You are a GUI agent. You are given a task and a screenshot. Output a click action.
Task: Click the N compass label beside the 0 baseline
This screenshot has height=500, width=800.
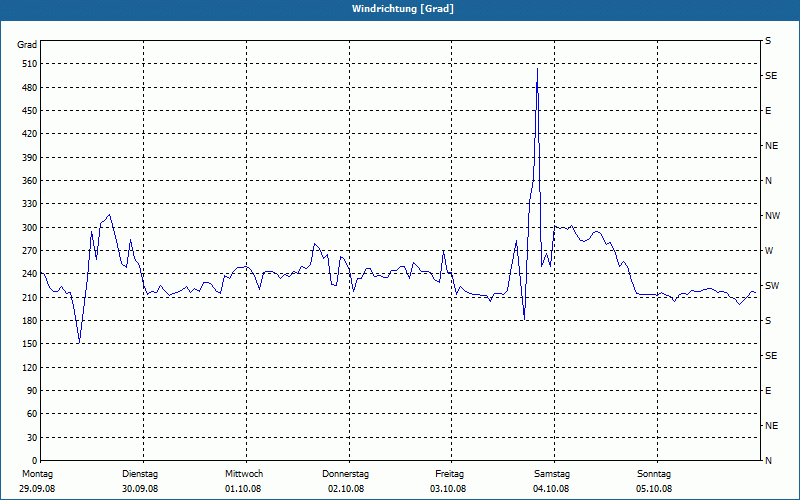tap(769, 461)
